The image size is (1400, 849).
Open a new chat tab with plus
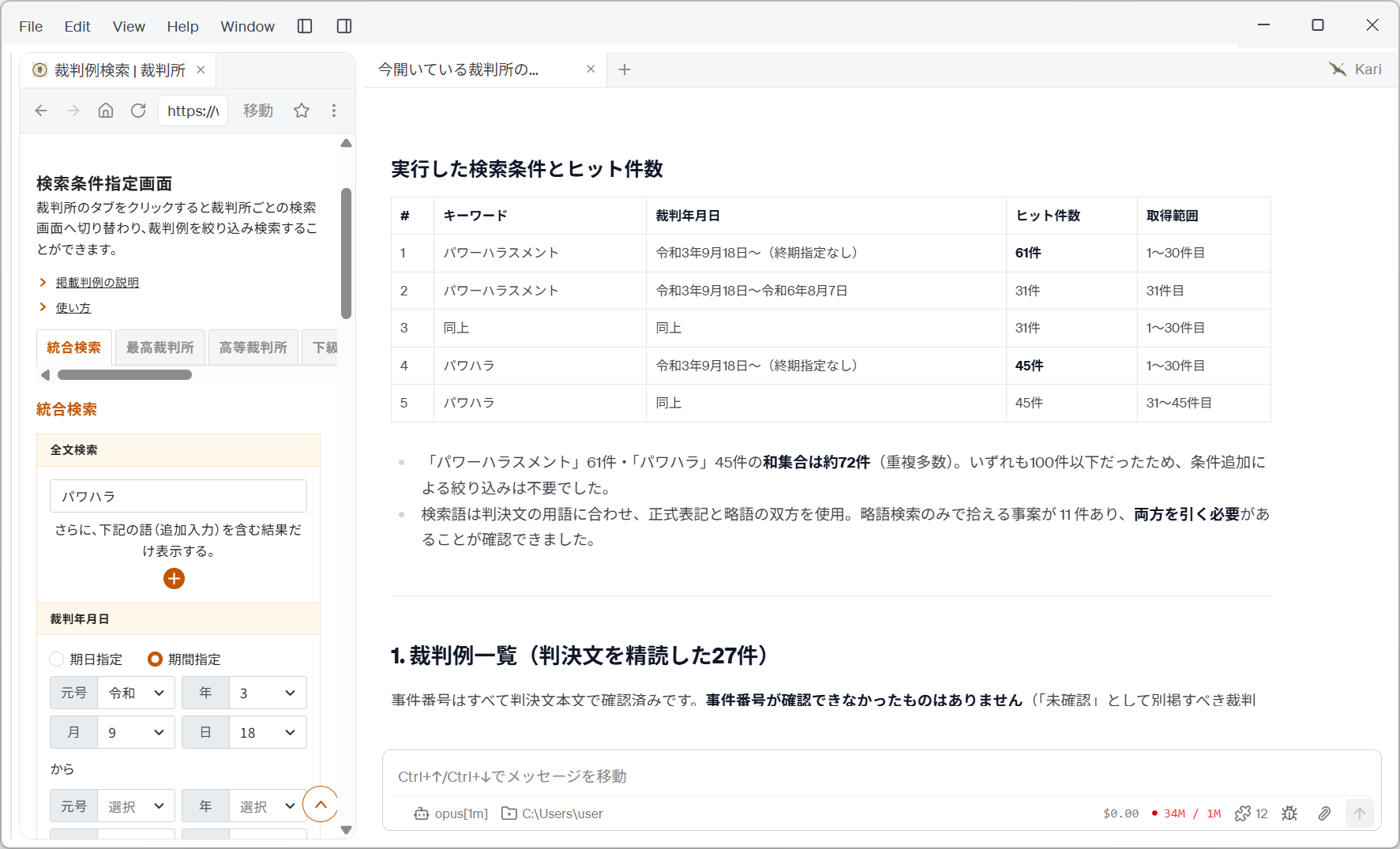(625, 69)
